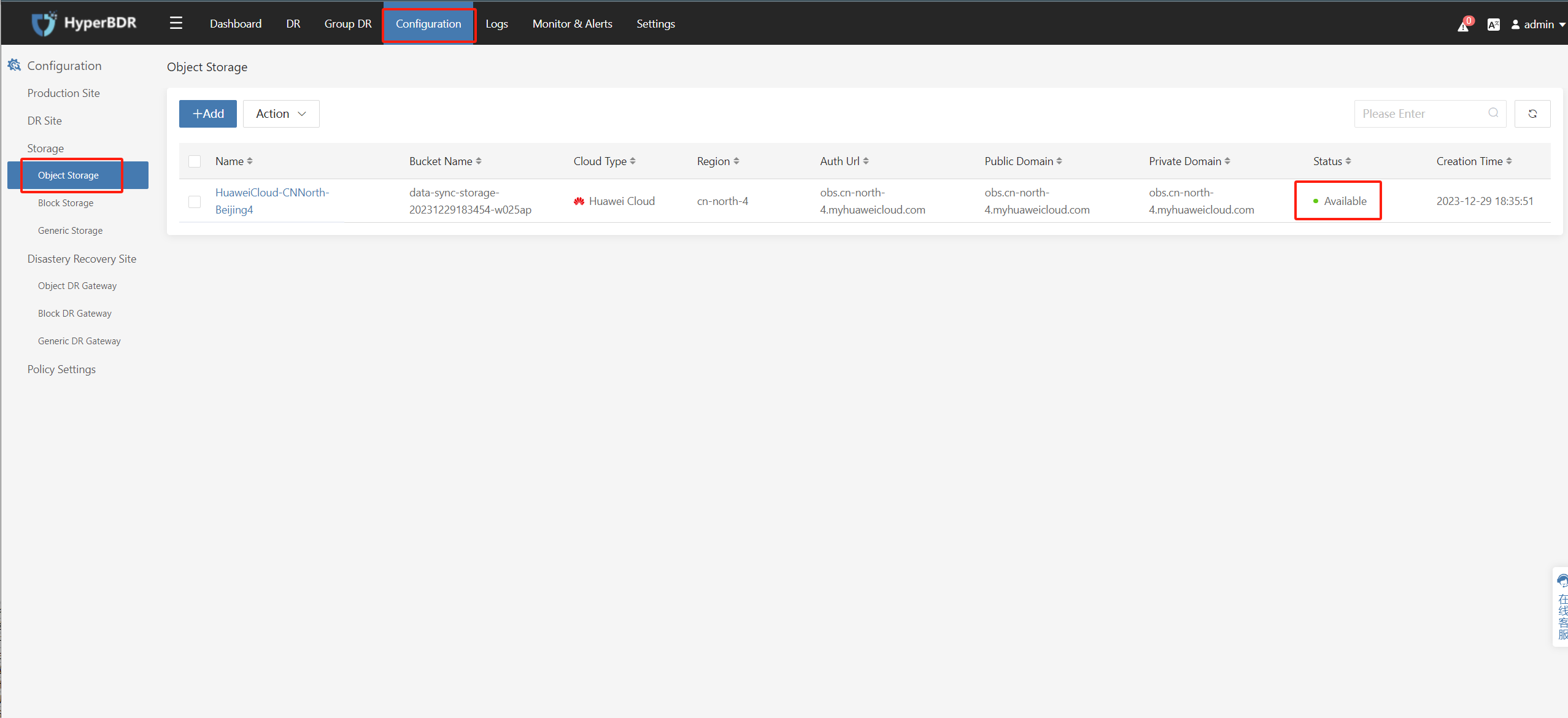Click the refresh table icon button
Image resolution: width=1568 pixels, height=718 pixels.
[x=1532, y=114]
